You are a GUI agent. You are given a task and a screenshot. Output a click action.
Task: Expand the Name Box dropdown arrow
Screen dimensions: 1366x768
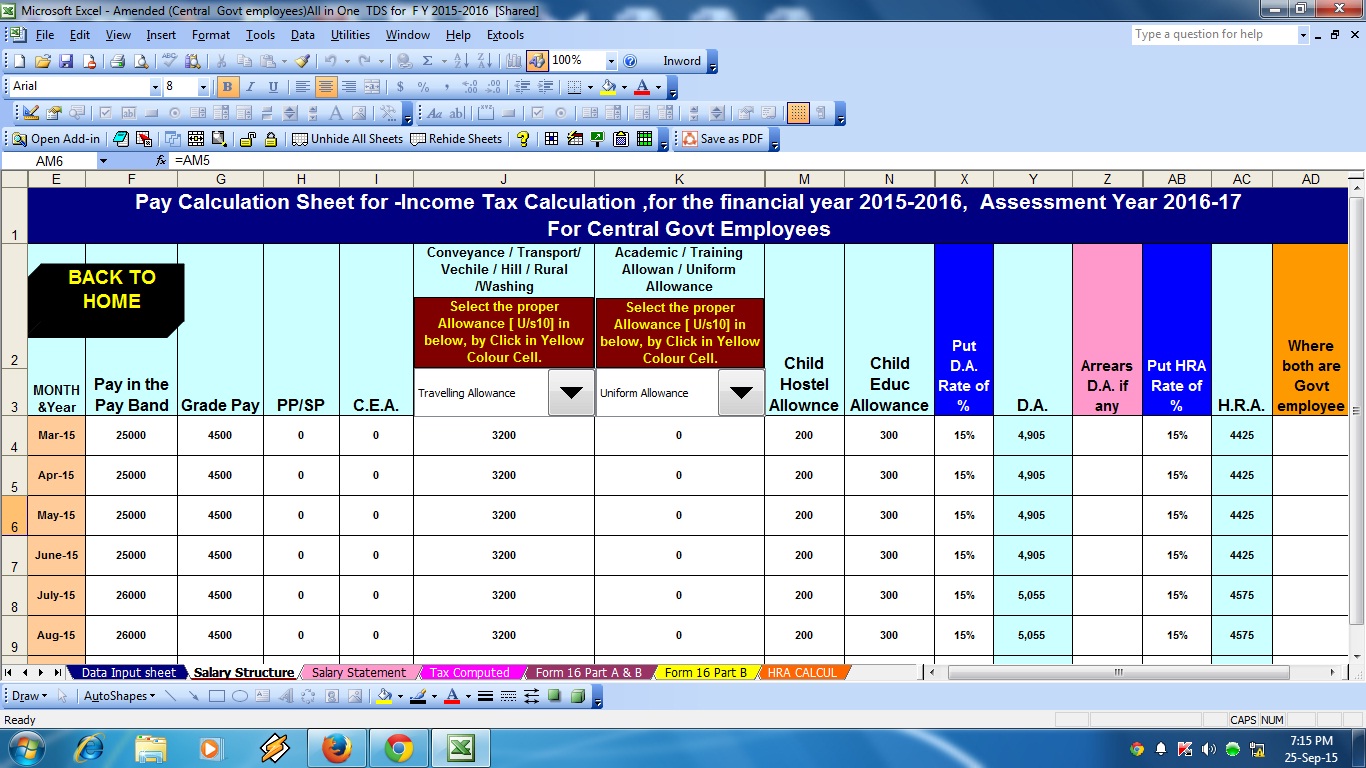click(102, 161)
